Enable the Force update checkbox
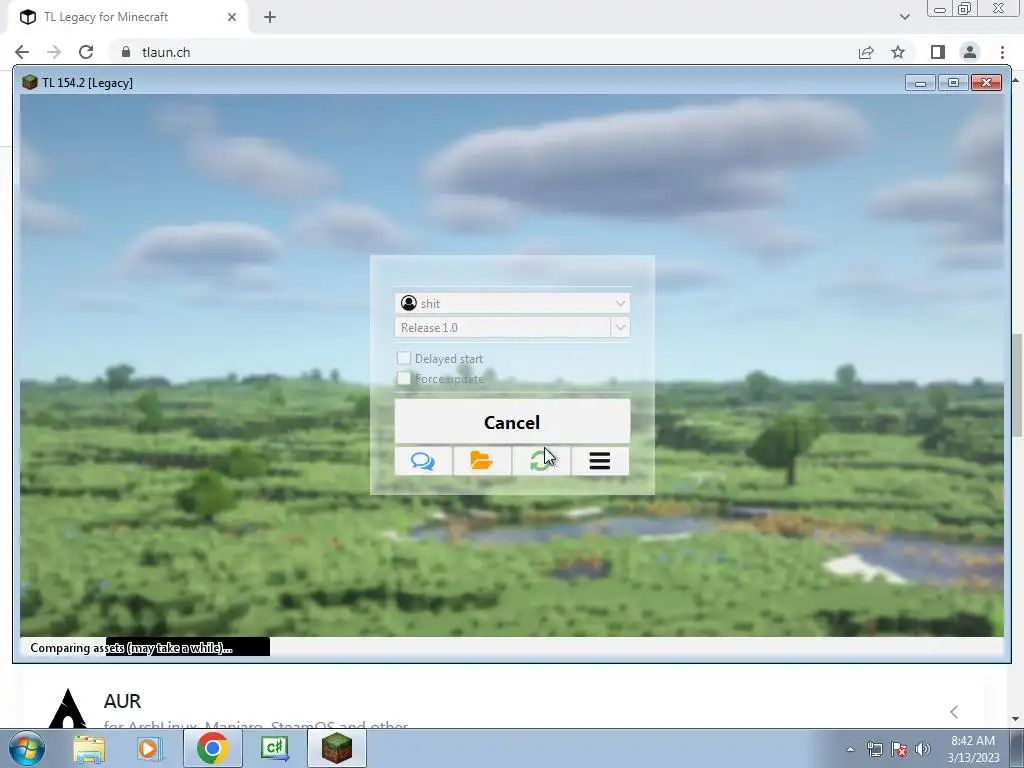The height and width of the screenshot is (768, 1024). 404,379
